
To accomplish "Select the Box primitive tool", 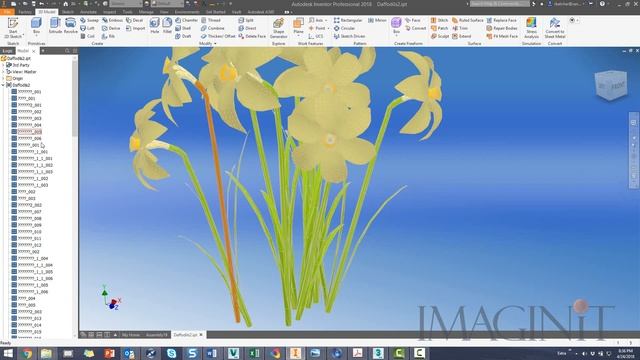I will 36,26.
